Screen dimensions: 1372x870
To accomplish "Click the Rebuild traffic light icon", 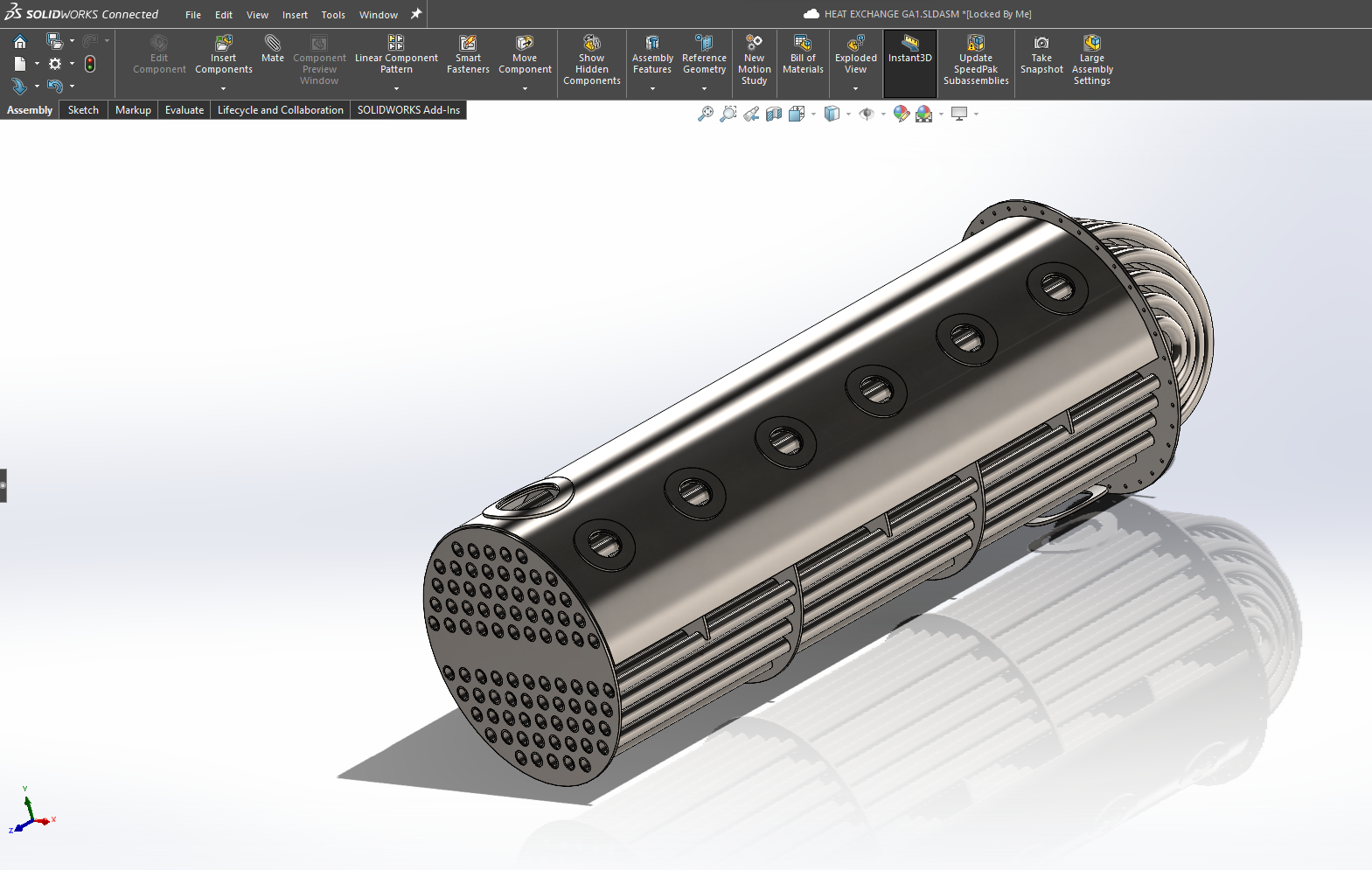I will click(x=90, y=64).
